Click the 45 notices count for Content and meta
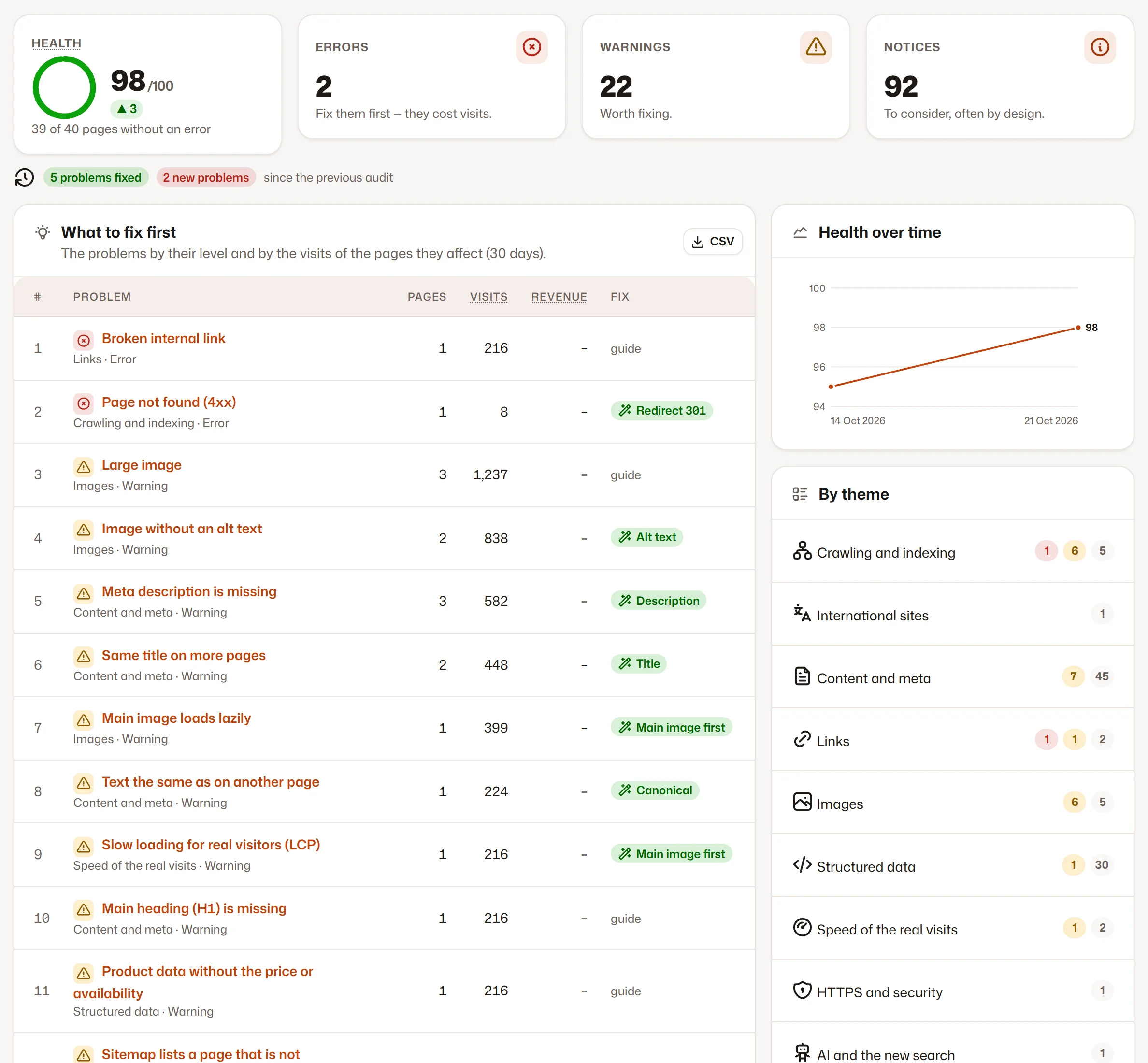 tap(1102, 676)
